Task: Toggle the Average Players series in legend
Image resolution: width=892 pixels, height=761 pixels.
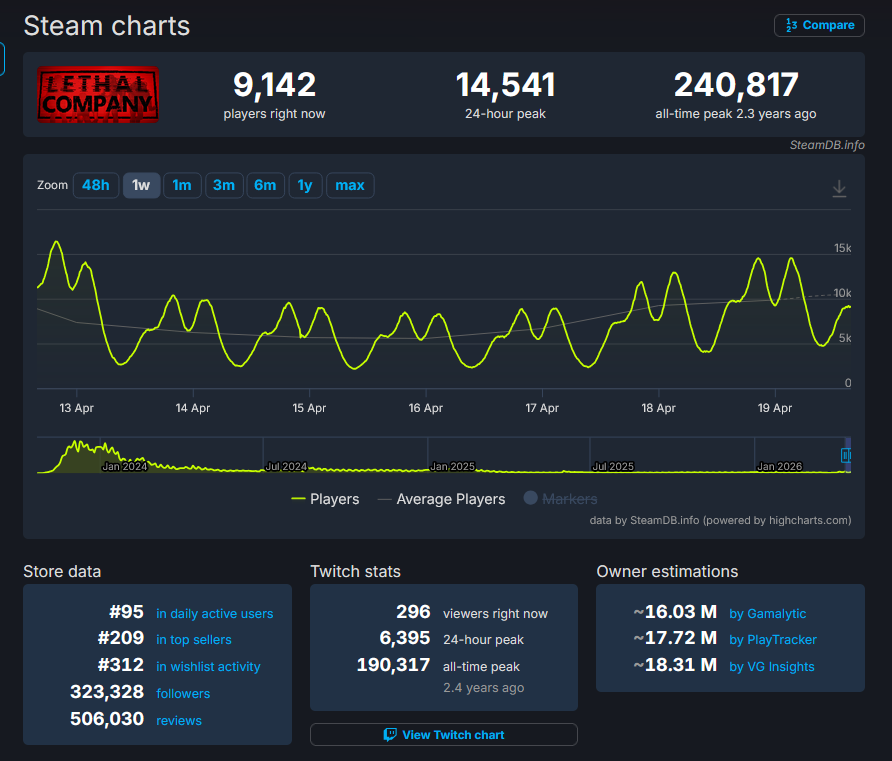Action: (441, 499)
